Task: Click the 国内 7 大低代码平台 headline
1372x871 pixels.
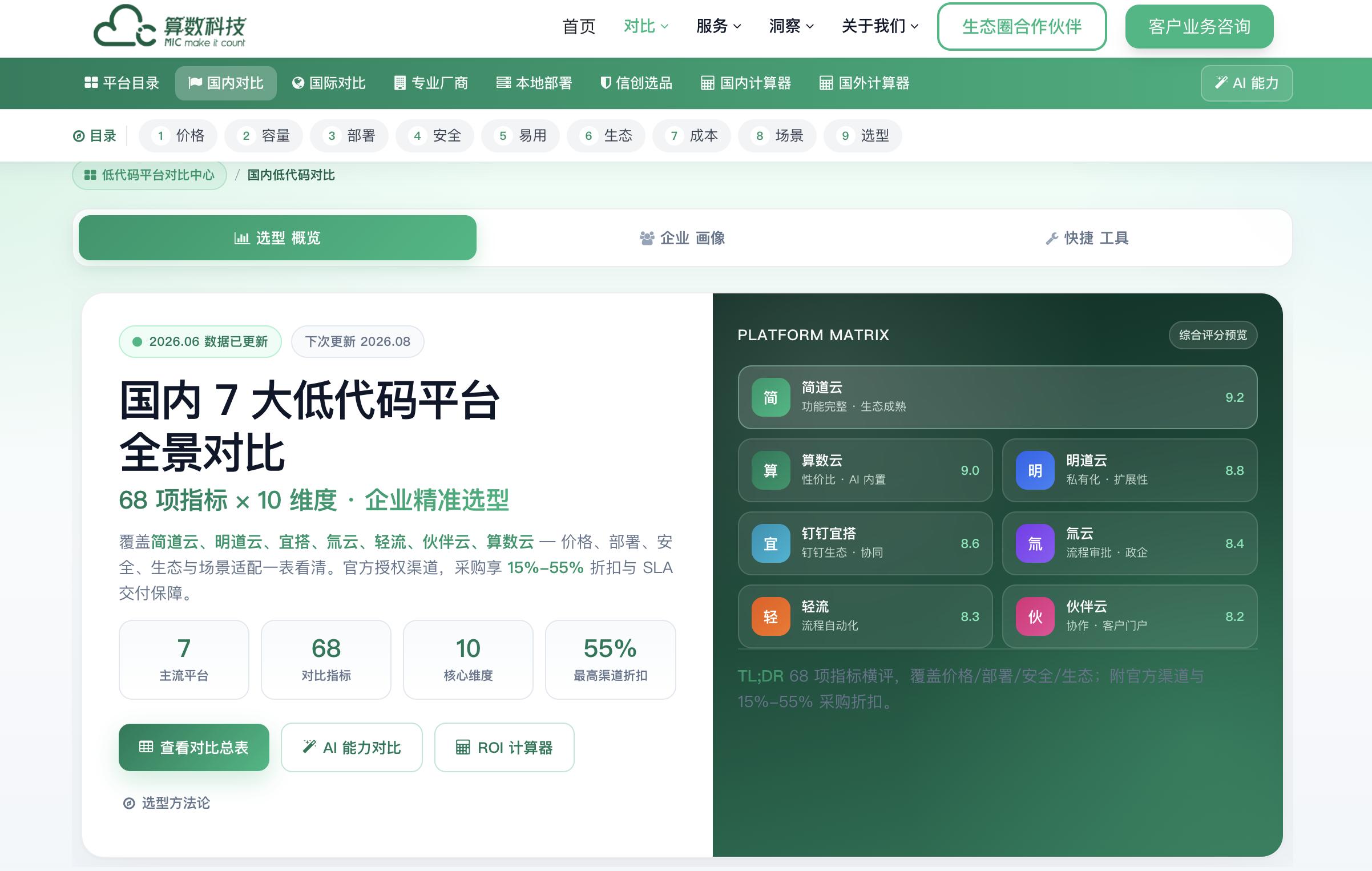Action: click(310, 401)
